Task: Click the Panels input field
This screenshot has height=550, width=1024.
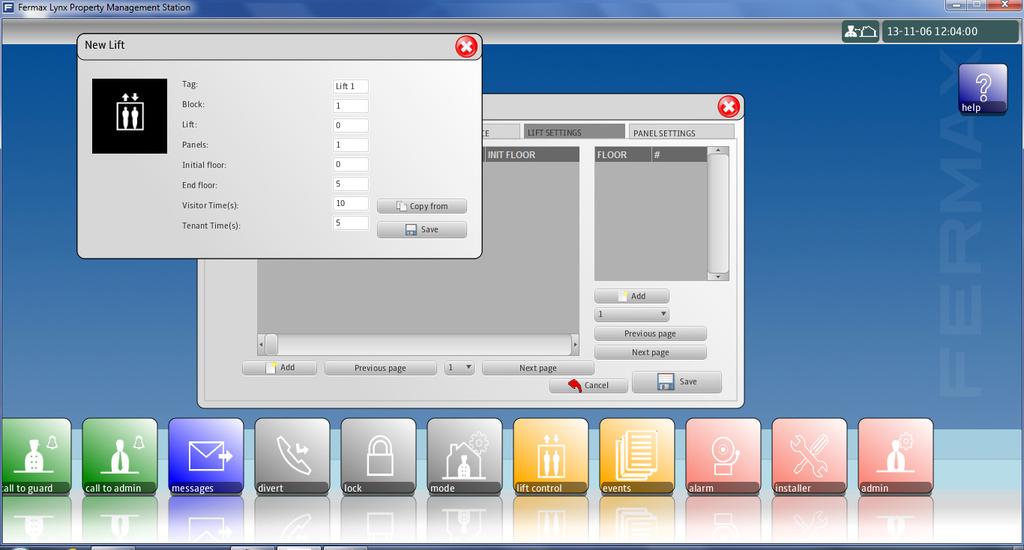Action: [351, 145]
